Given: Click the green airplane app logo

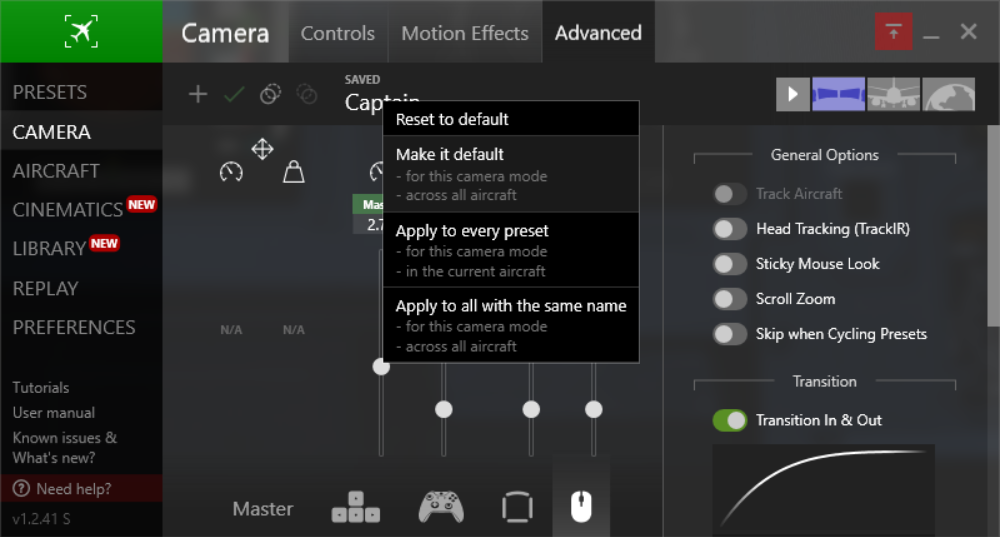Looking at the screenshot, I should coord(81,31).
